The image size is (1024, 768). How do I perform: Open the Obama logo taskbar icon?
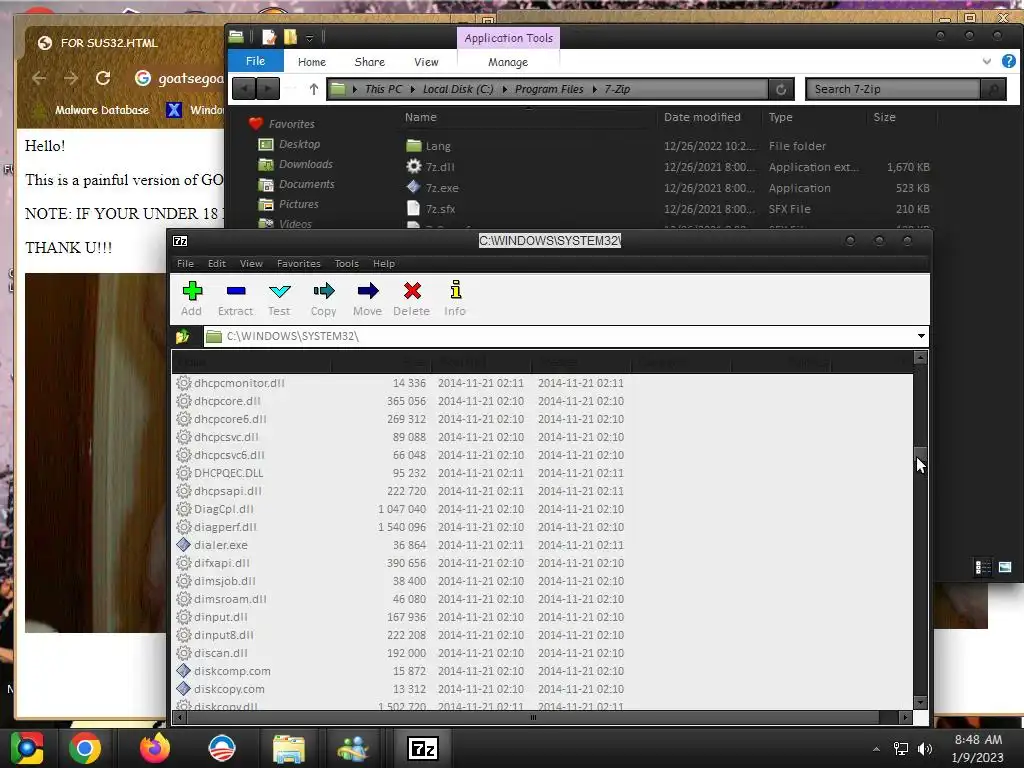(x=222, y=748)
